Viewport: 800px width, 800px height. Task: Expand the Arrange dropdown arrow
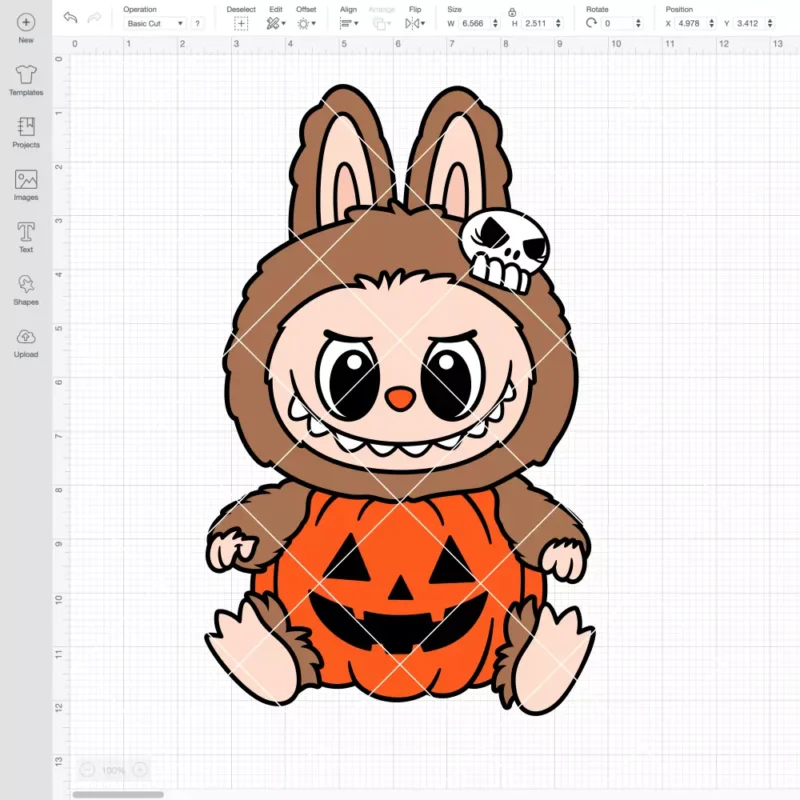pos(389,23)
